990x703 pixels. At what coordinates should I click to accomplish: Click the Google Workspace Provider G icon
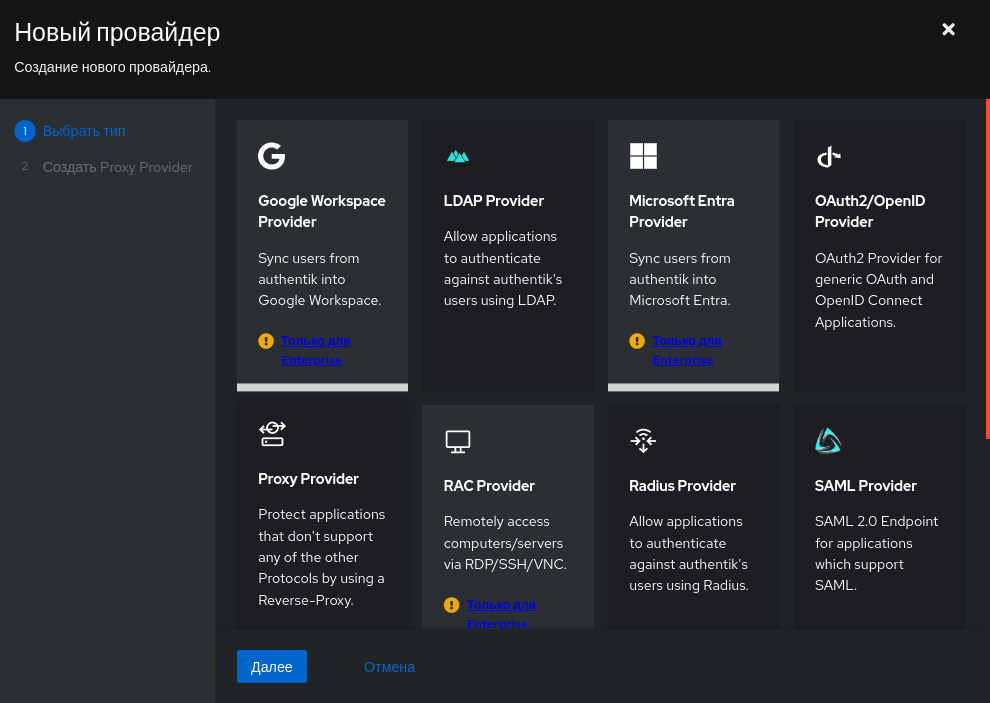(271, 156)
